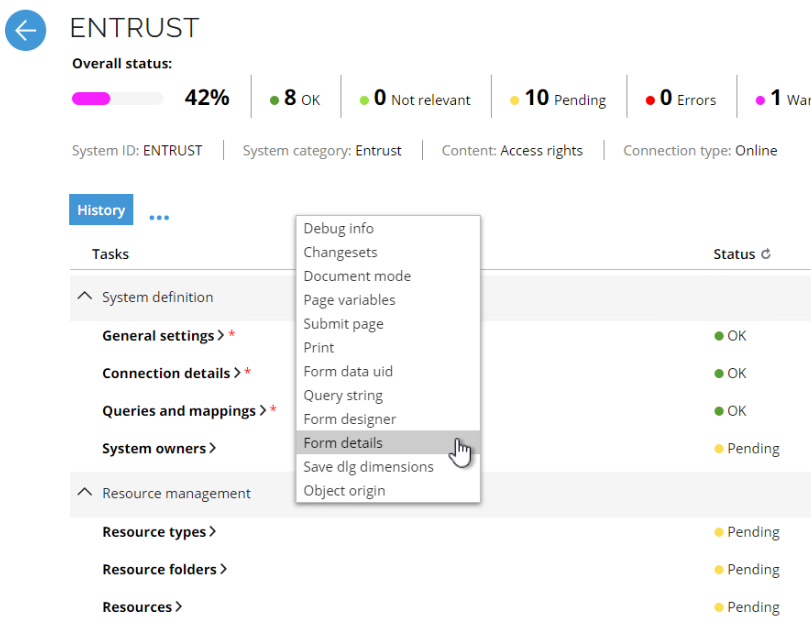This screenshot has height=630, width=811.
Task: Open Resources task
Action: point(142,607)
